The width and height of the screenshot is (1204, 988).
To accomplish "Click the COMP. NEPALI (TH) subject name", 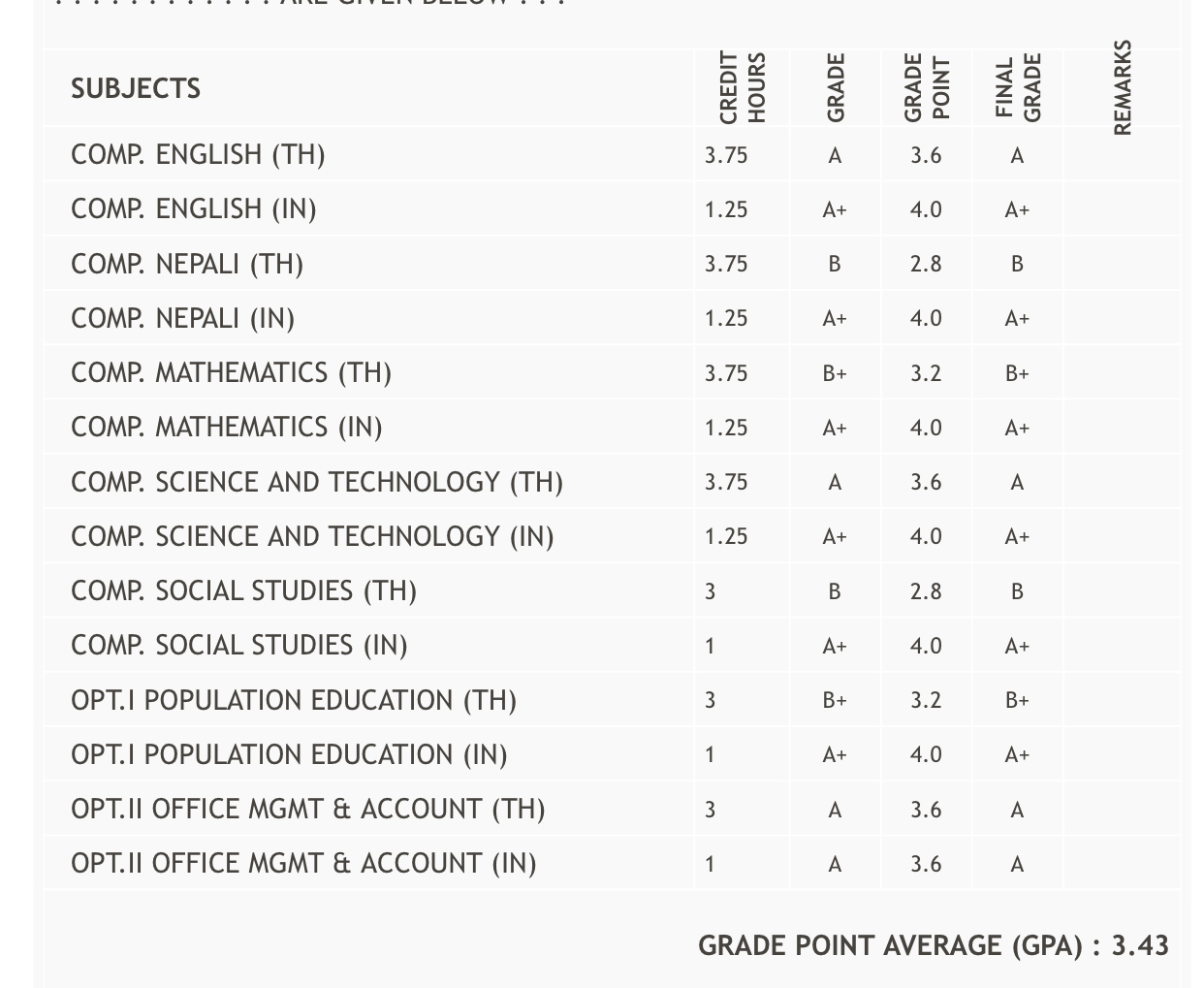I will 187,264.
